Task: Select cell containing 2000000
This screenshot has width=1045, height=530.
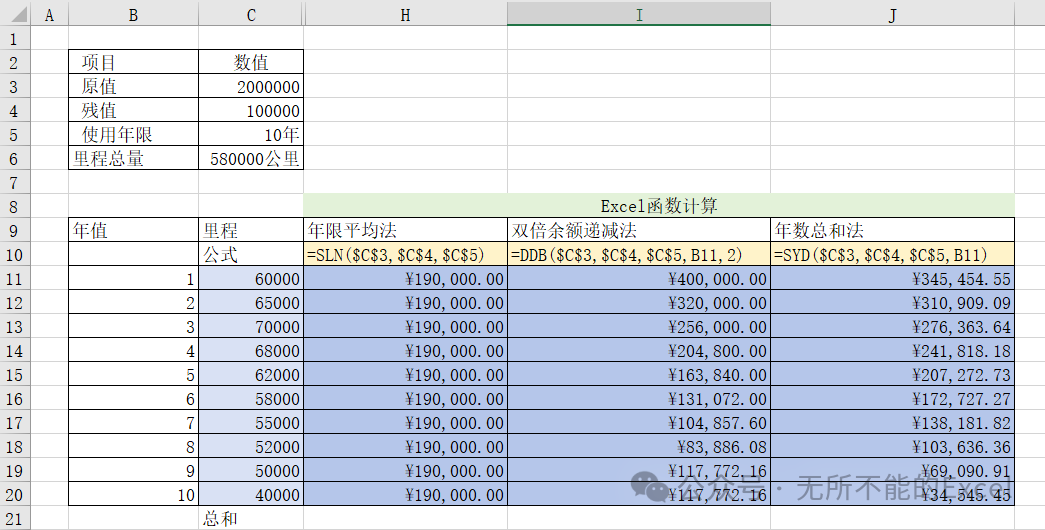Action: click(x=251, y=86)
